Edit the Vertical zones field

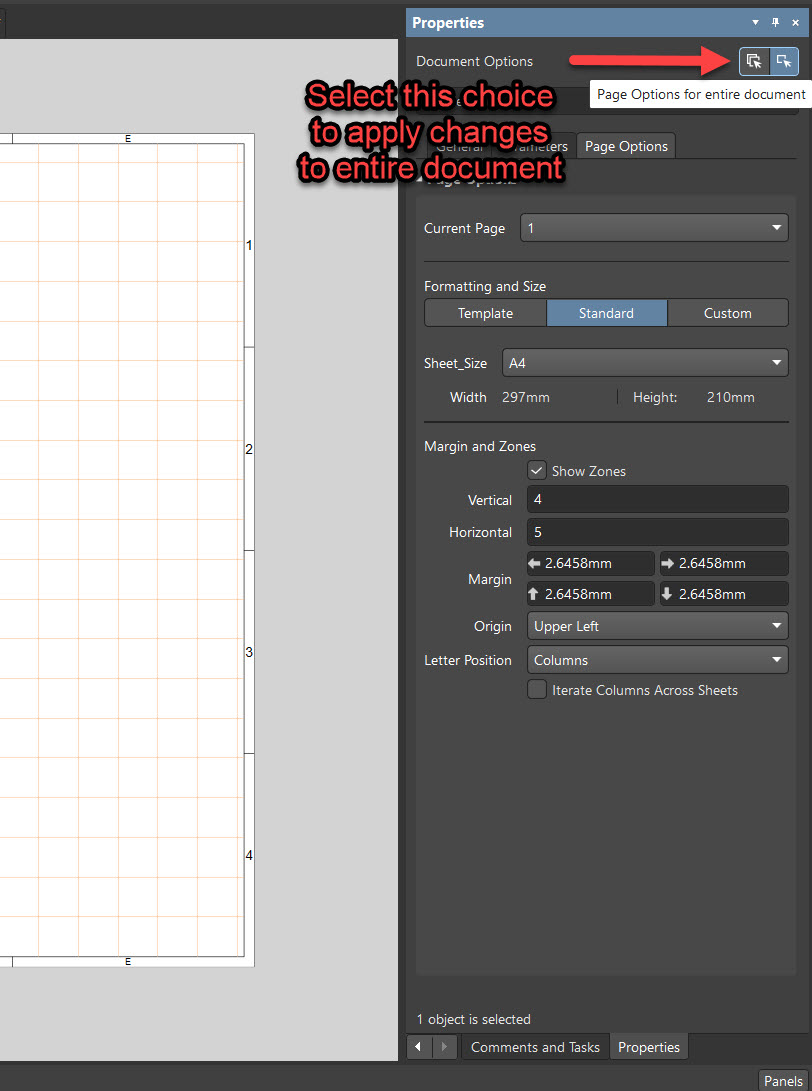658,500
